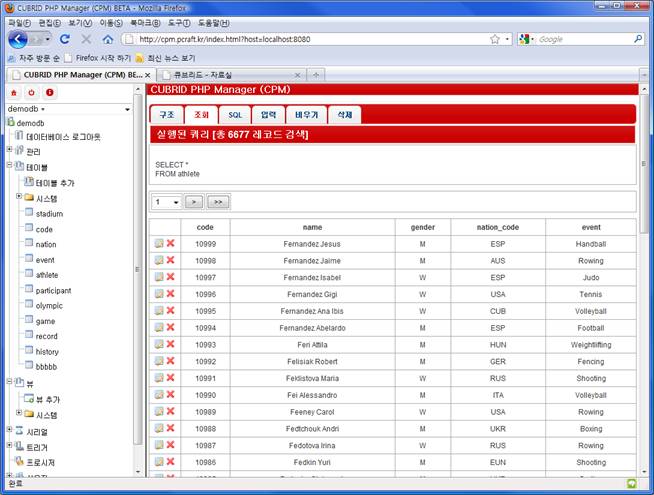Image resolution: width=654 pixels, height=495 pixels.
Task: Expand the 트리거 tree node
Action: [9, 445]
